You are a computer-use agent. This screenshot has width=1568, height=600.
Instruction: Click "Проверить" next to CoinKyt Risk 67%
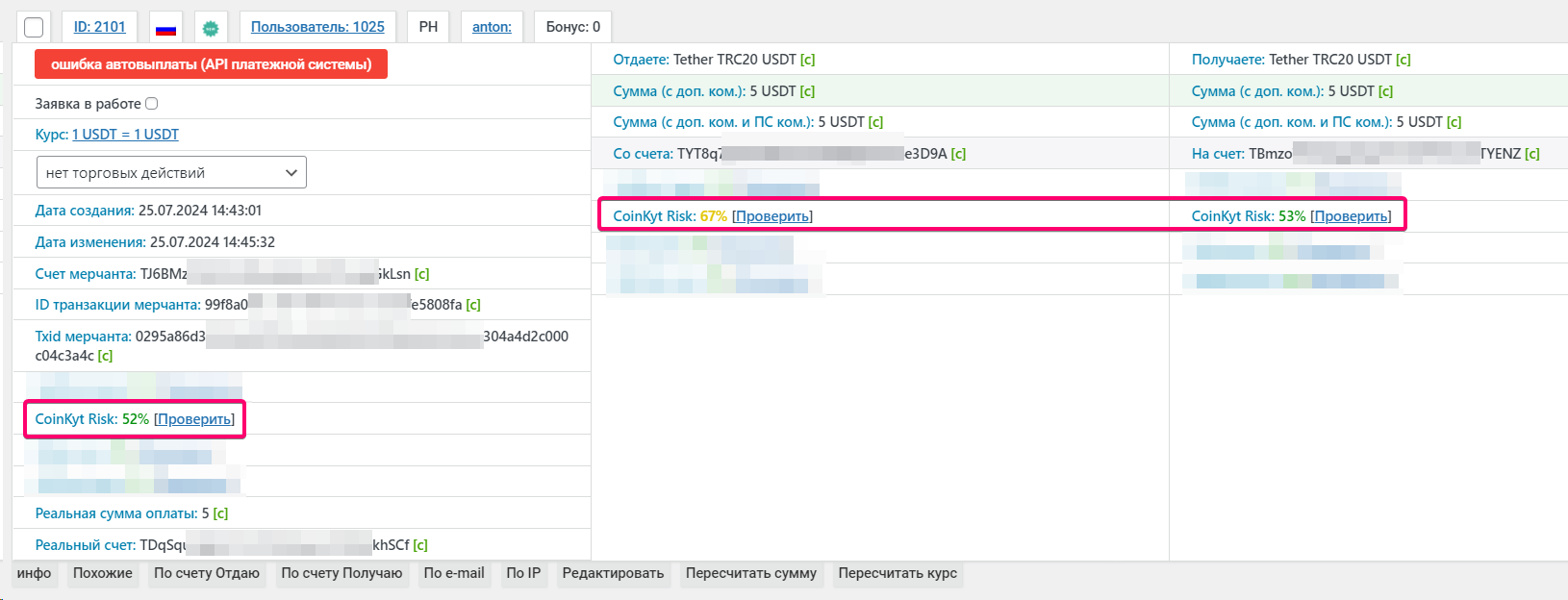point(772,216)
